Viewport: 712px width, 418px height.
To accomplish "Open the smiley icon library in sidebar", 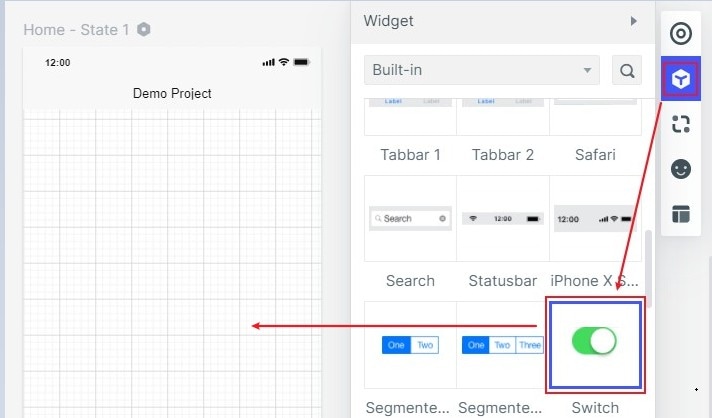I will (x=681, y=169).
